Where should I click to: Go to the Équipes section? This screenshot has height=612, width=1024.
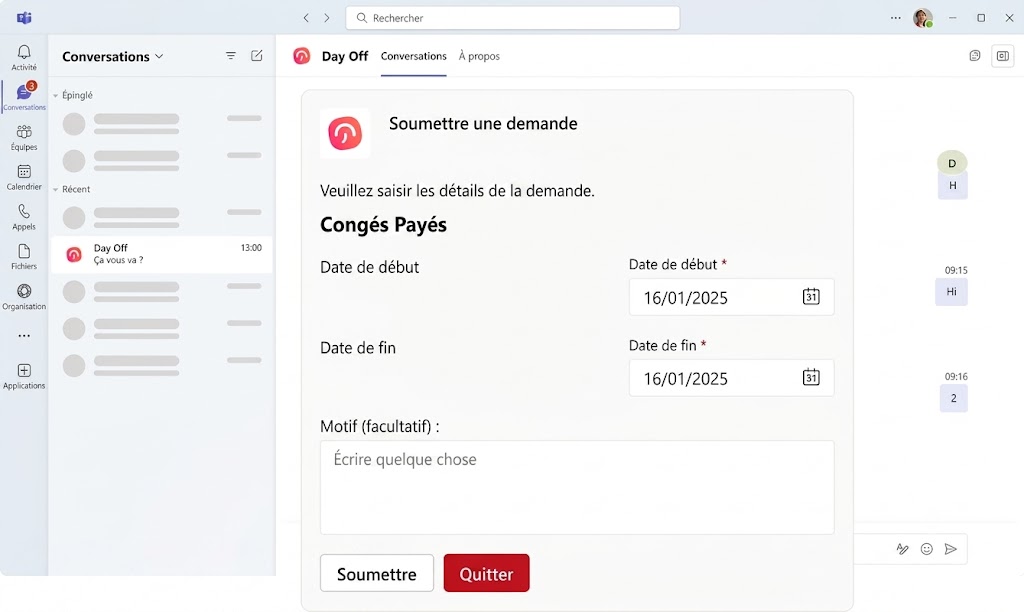24,137
